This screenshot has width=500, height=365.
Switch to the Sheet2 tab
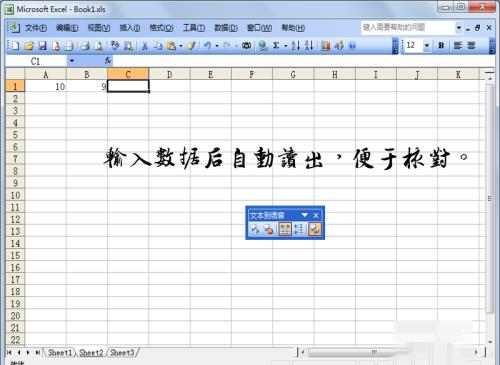91,353
